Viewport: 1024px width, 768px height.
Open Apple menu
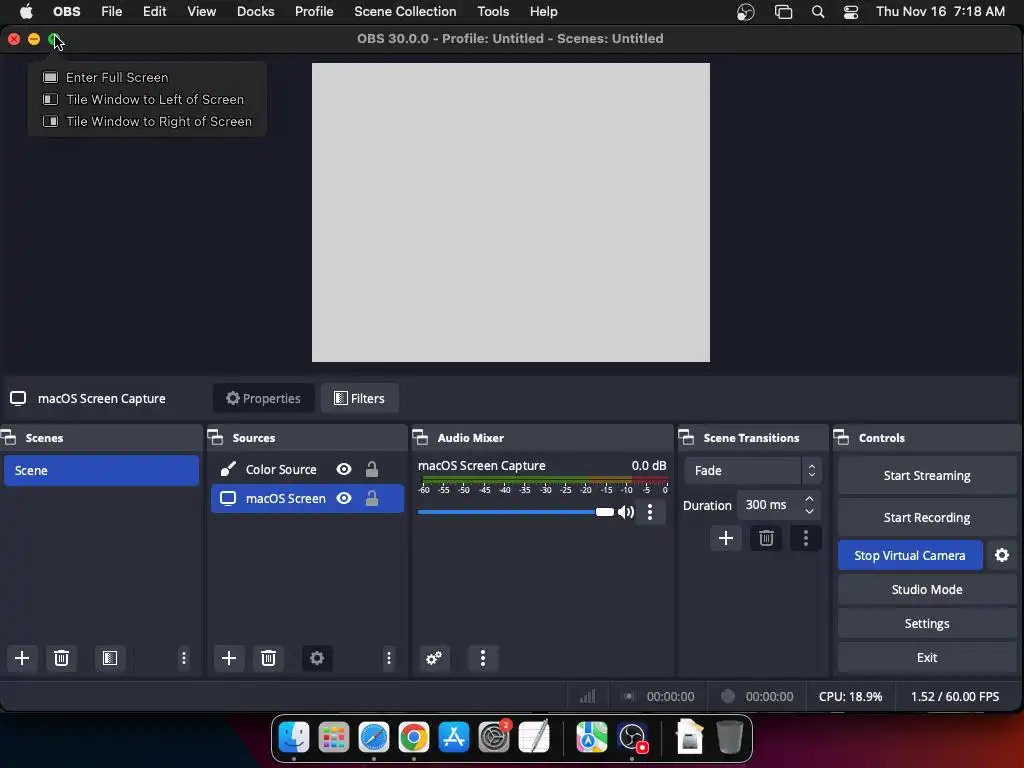(x=26, y=12)
